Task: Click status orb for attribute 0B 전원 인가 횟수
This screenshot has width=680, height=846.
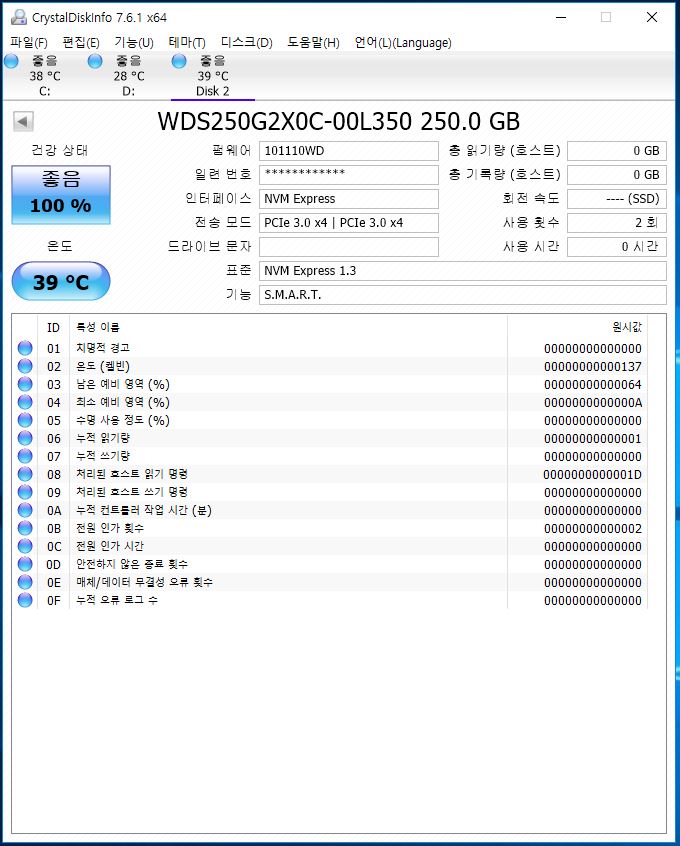Action: tap(25, 528)
